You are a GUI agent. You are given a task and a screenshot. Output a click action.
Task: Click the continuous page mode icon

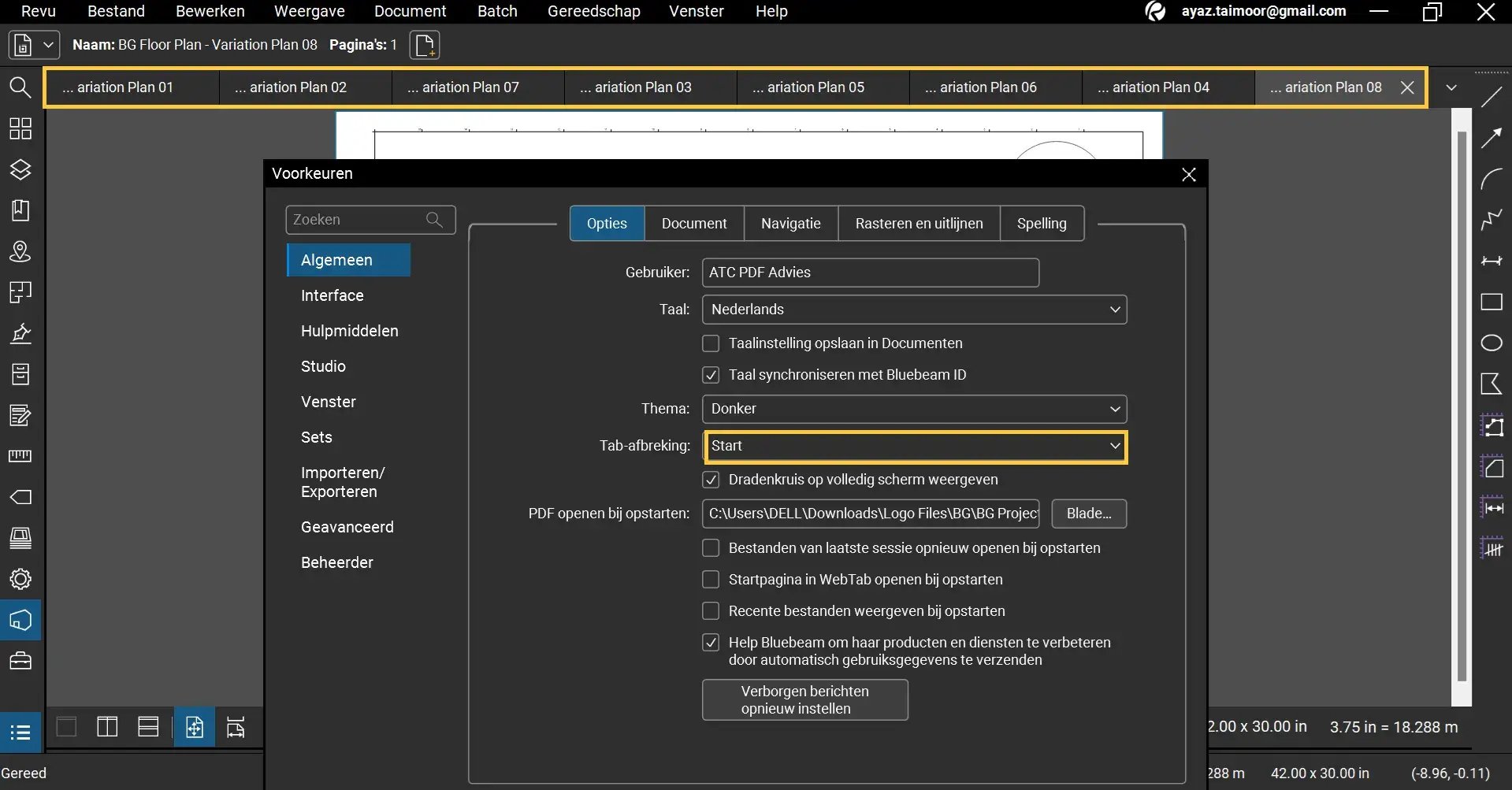coord(148,726)
